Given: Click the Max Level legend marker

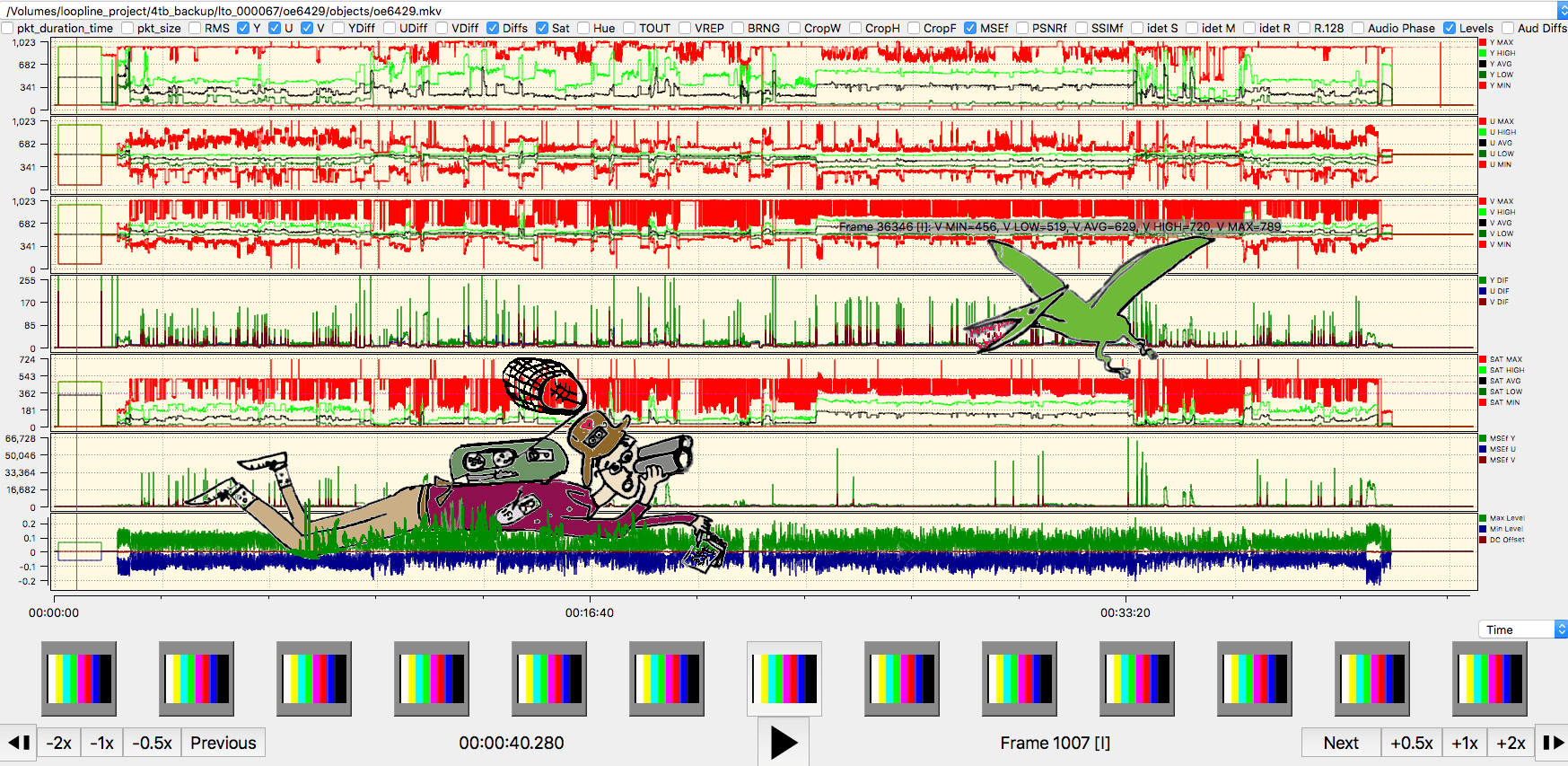Looking at the screenshot, I should [1483, 518].
